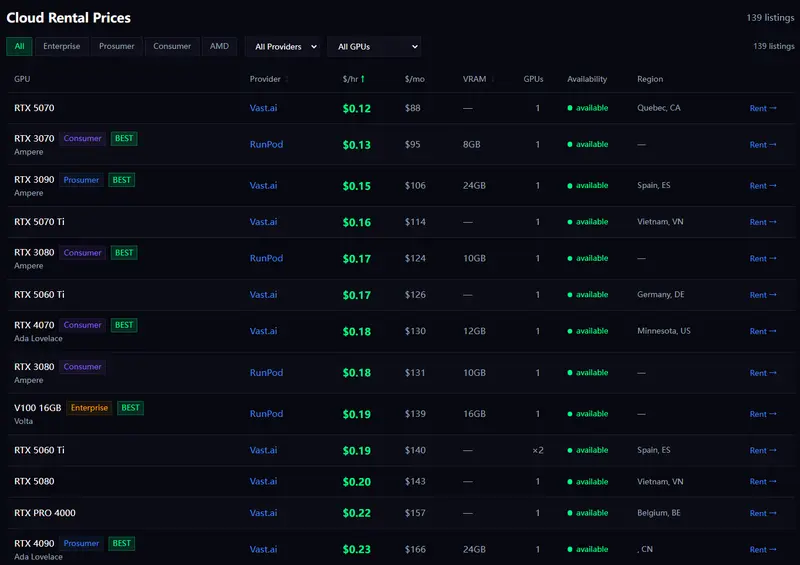Click the Belgium, BE region cell

tap(659, 512)
